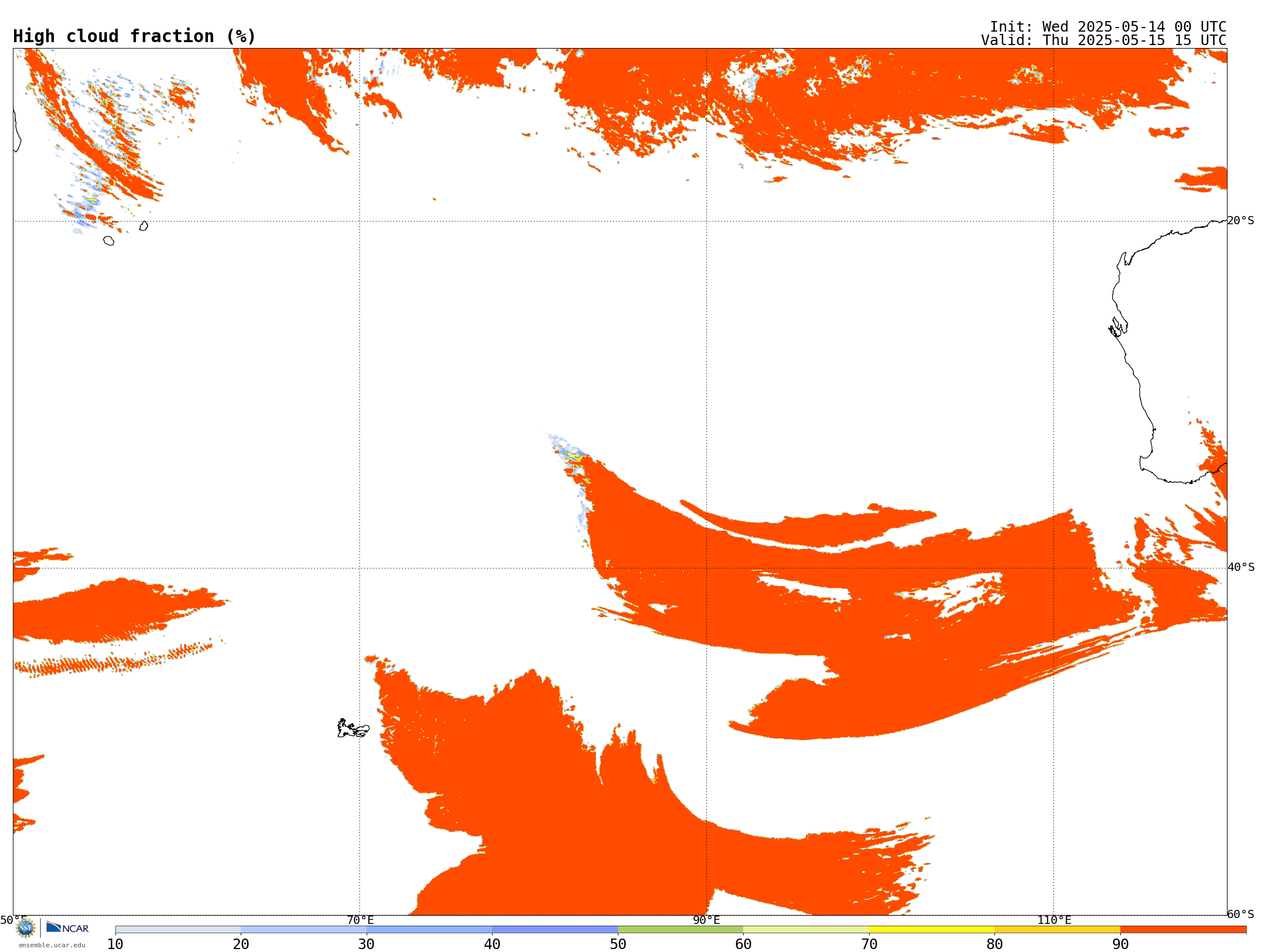Viewport: 1265px width, 952px height.
Task: Select the 'Init: Wed 2025-05-14 00 UTC' text
Action: 1108,27
